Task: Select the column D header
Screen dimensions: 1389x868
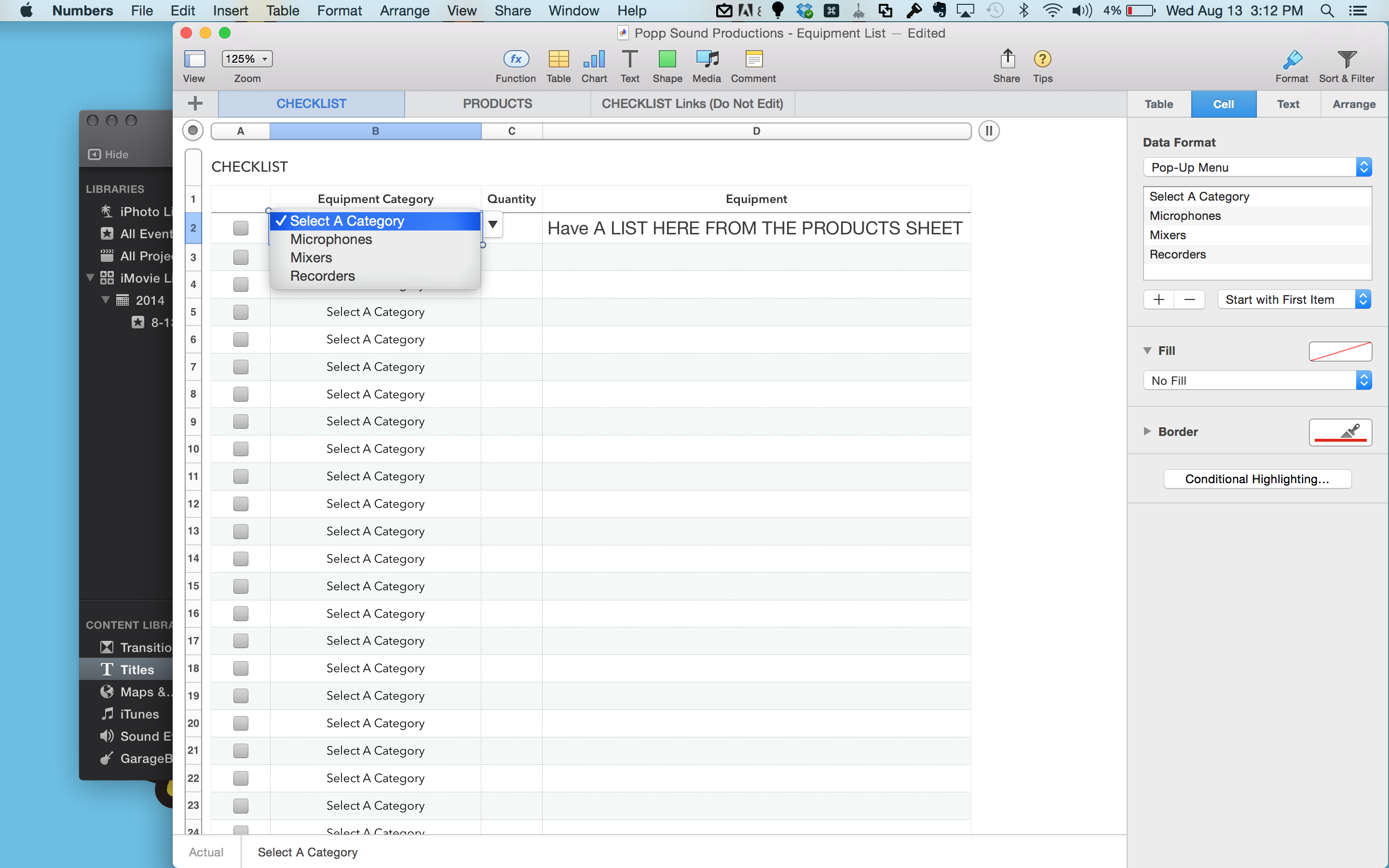Action: click(x=756, y=131)
